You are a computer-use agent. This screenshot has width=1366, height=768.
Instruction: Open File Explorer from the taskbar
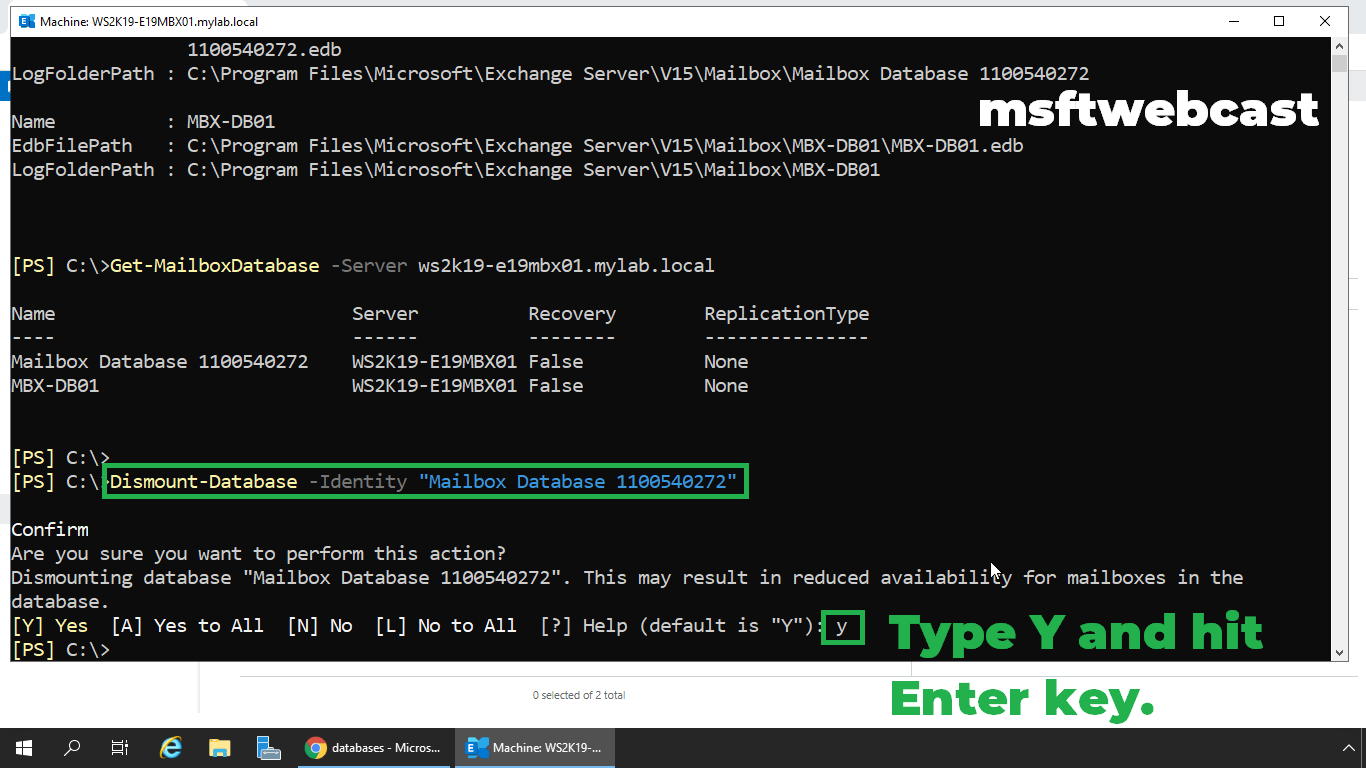point(219,747)
